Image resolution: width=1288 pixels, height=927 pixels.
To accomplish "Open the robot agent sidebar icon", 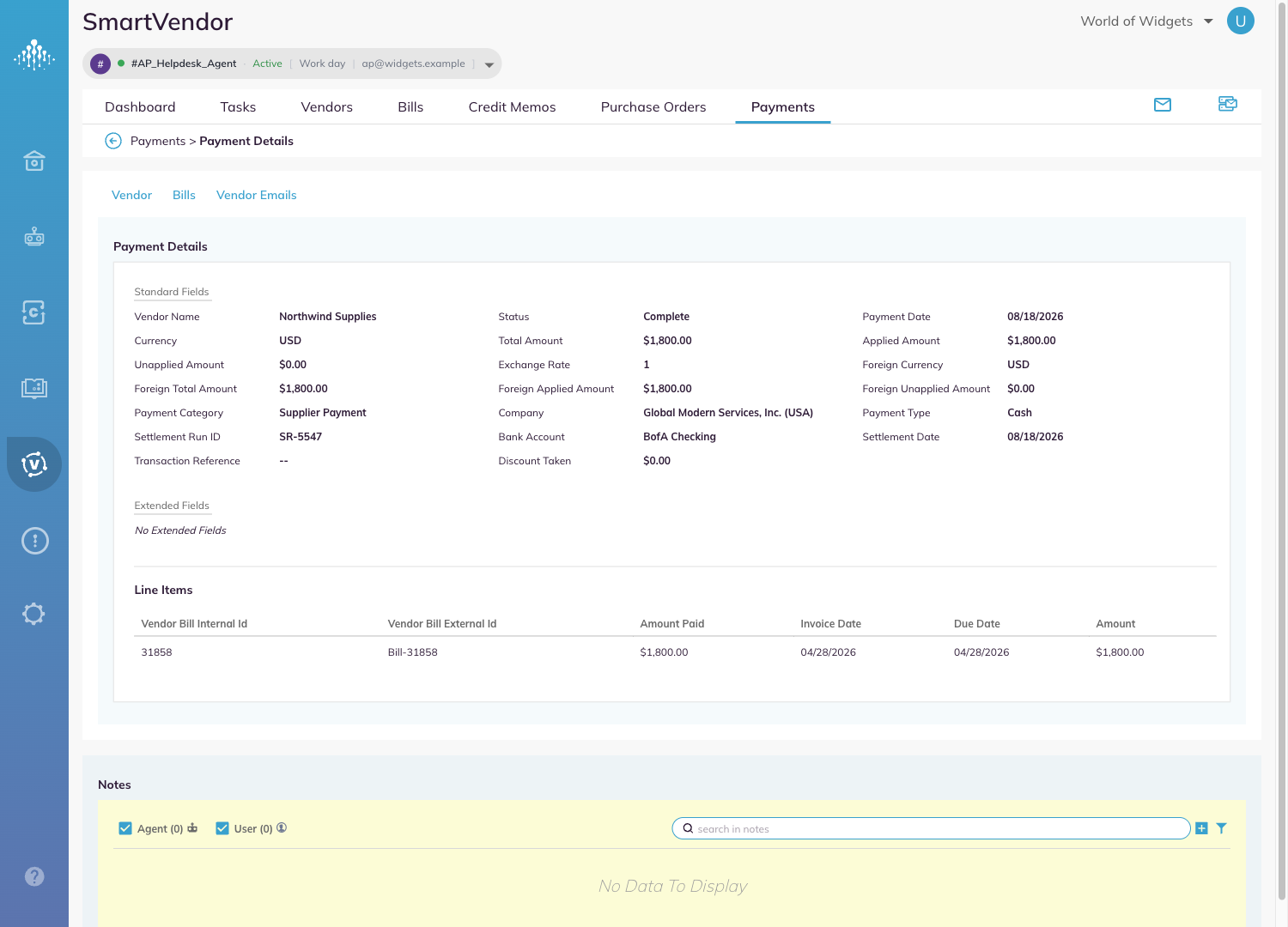I will (x=34, y=236).
